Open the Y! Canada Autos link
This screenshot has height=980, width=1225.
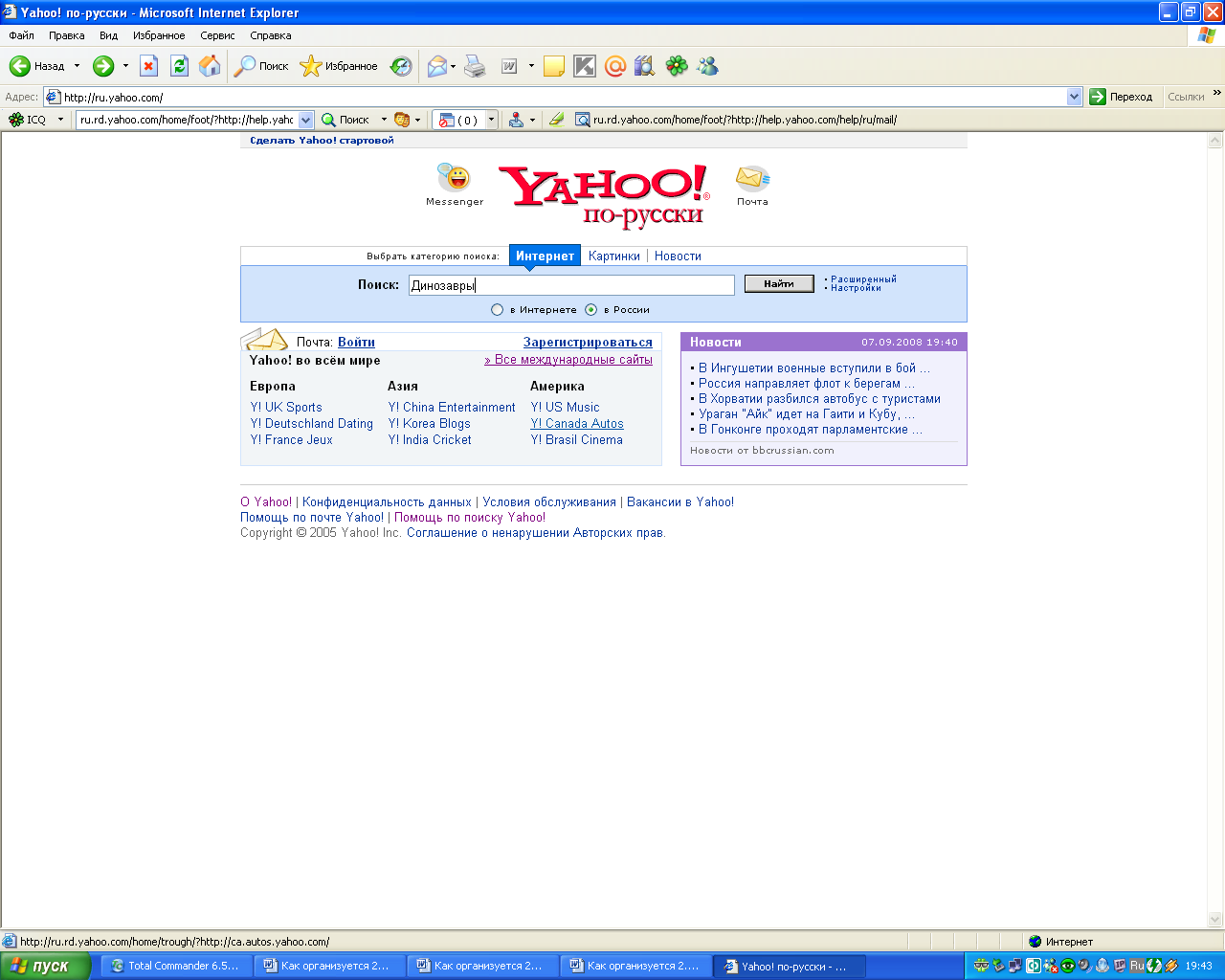pyautogui.click(x=577, y=423)
